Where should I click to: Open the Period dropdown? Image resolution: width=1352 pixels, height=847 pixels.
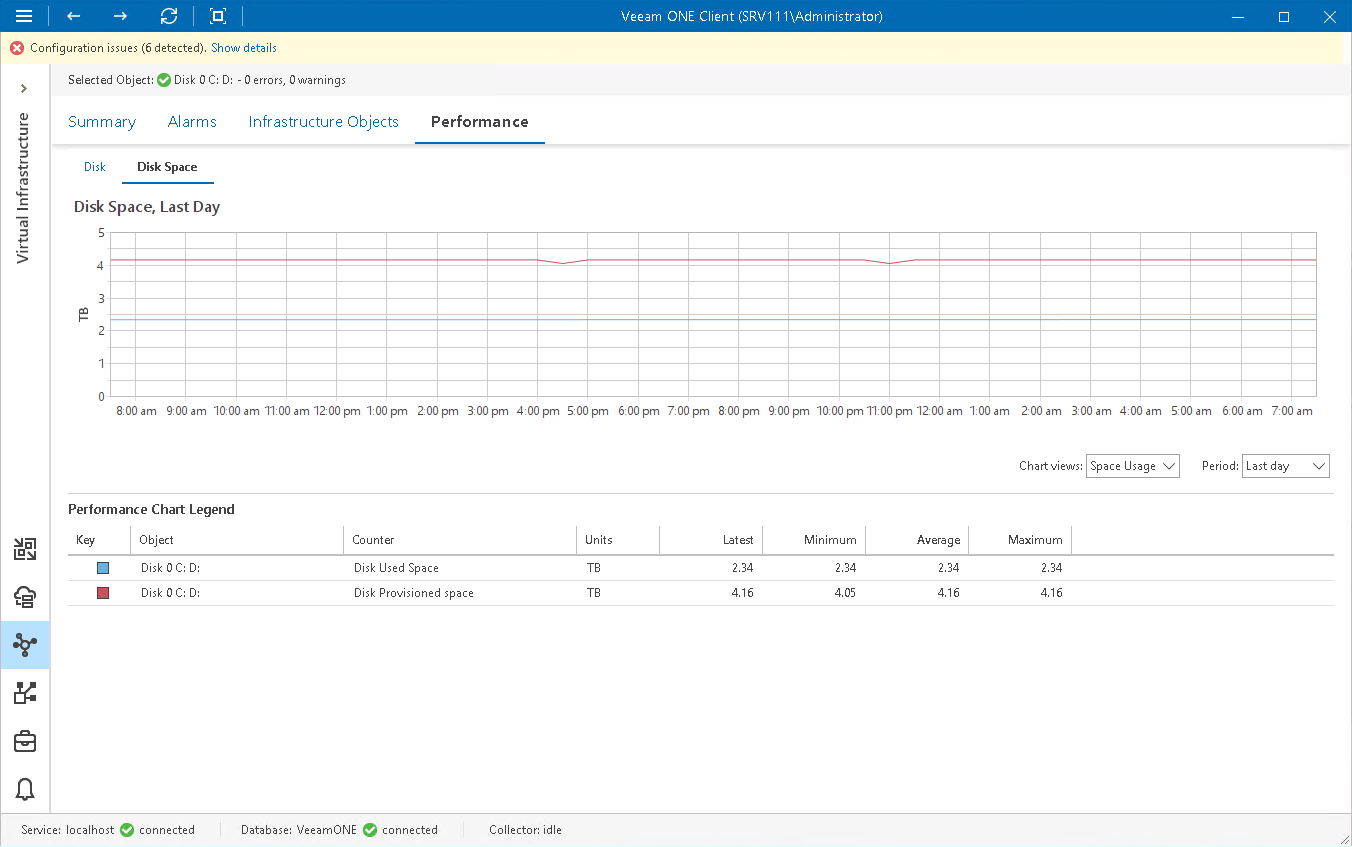point(1285,465)
